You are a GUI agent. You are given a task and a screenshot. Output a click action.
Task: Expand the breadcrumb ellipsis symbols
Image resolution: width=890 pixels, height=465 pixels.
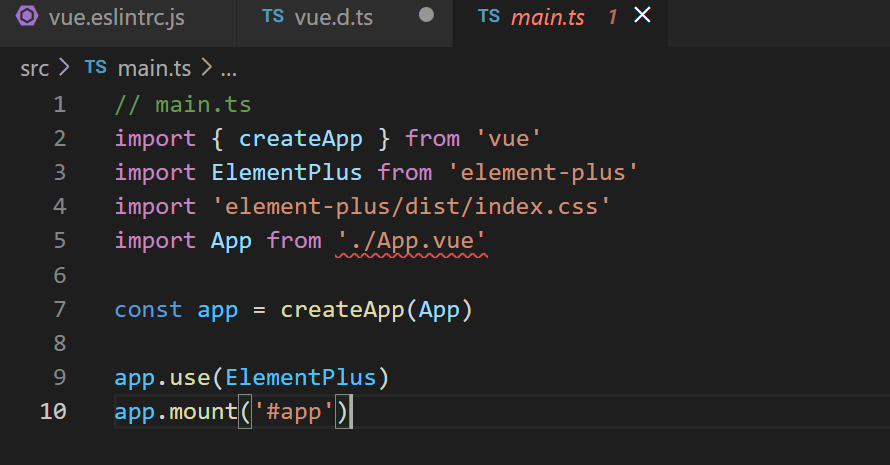(229, 71)
